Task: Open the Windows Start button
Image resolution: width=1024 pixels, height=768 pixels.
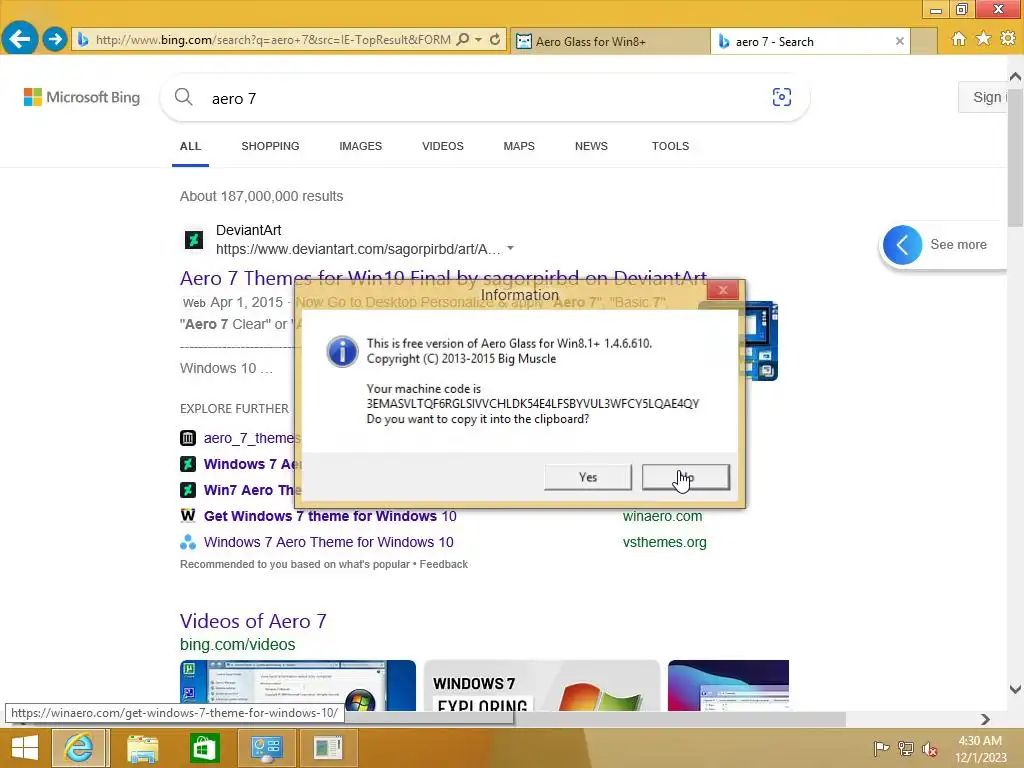Action: tap(25, 748)
